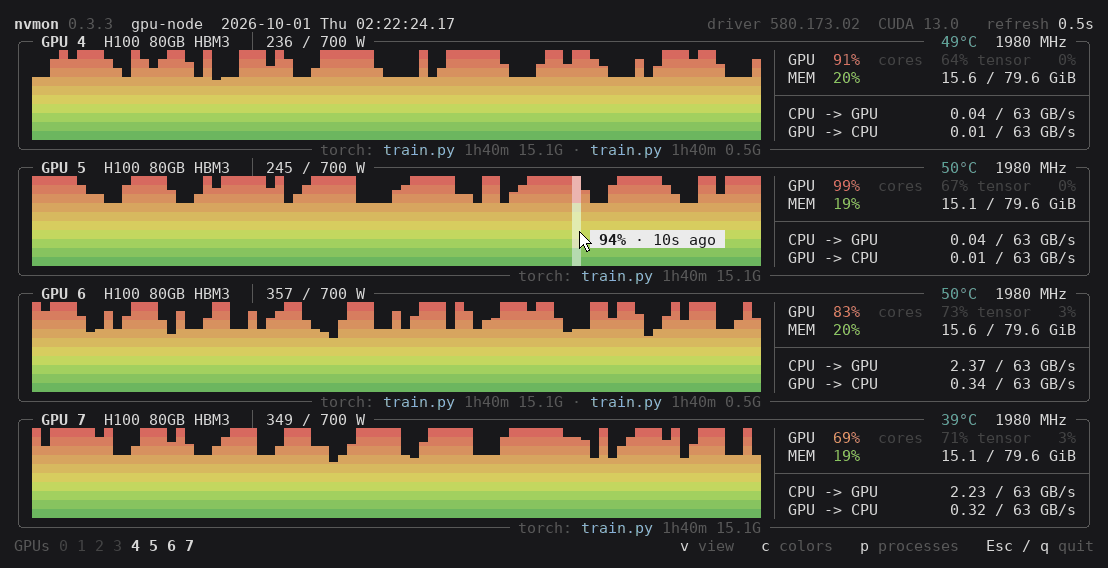This screenshot has width=1108, height=568.
Task: Toggle GPU 7 in the GPUs selector
Action: coord(189,545)
